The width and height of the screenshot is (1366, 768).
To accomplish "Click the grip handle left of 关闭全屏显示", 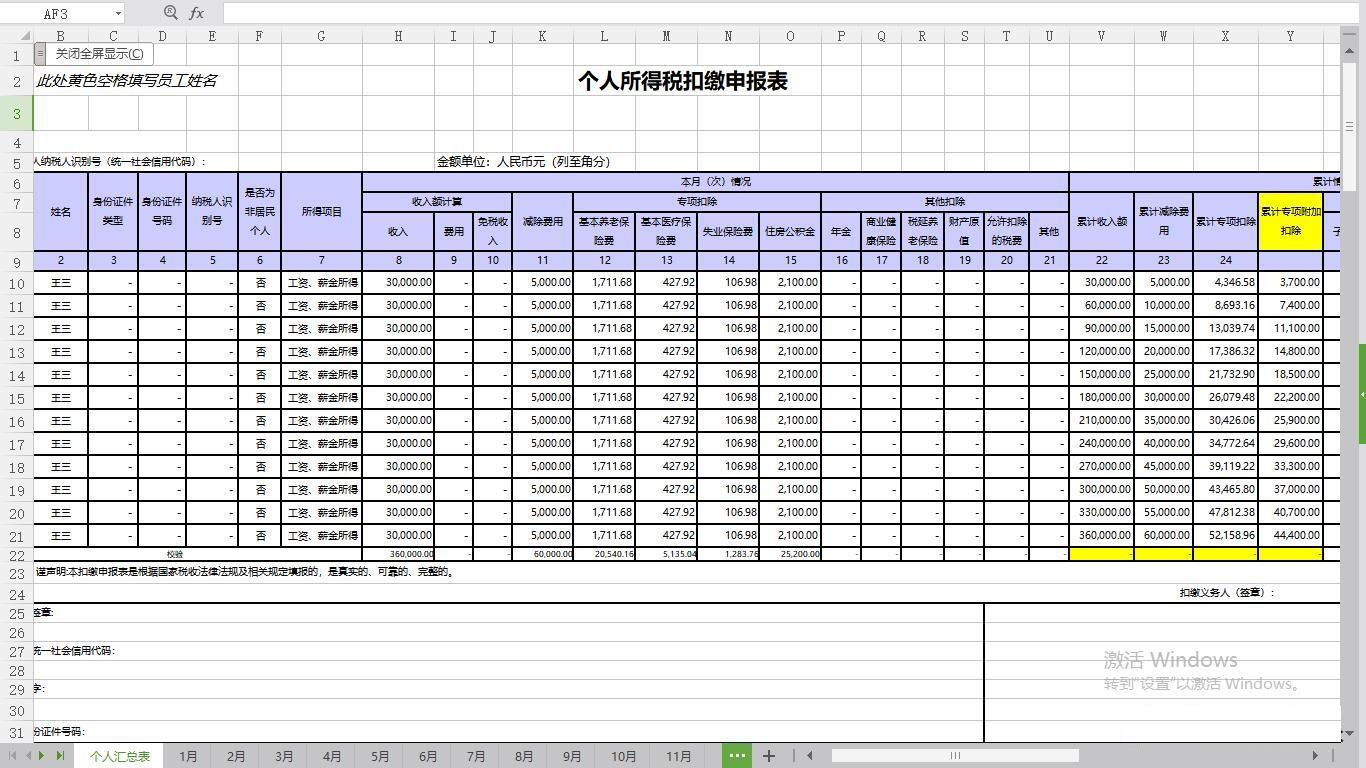I will point(40,54).
